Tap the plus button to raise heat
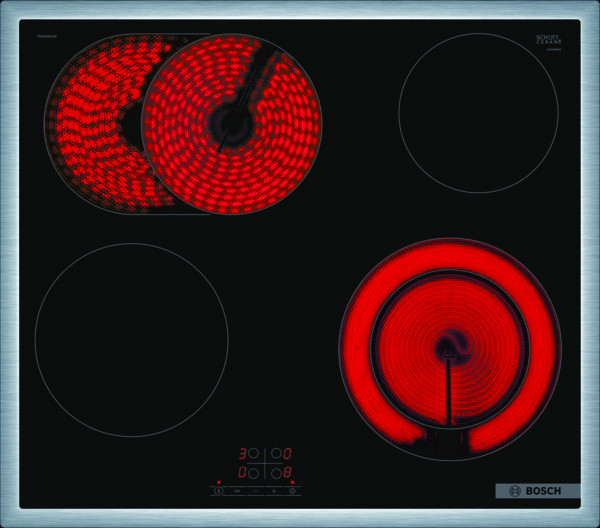The width and height of the screenshot is (600, 528). (274, 491)
